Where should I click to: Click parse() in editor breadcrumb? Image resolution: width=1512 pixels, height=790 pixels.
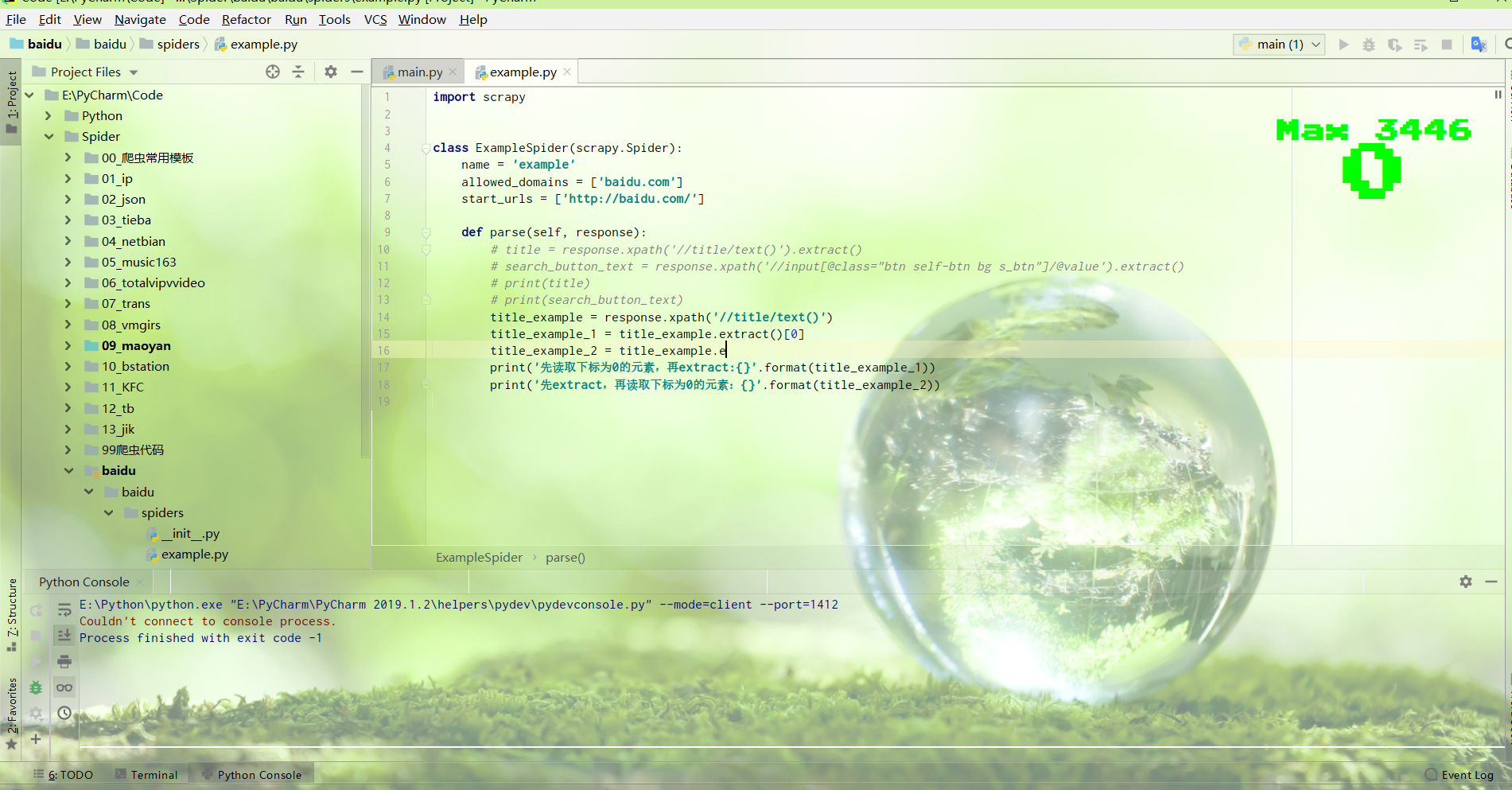point(566,558)
